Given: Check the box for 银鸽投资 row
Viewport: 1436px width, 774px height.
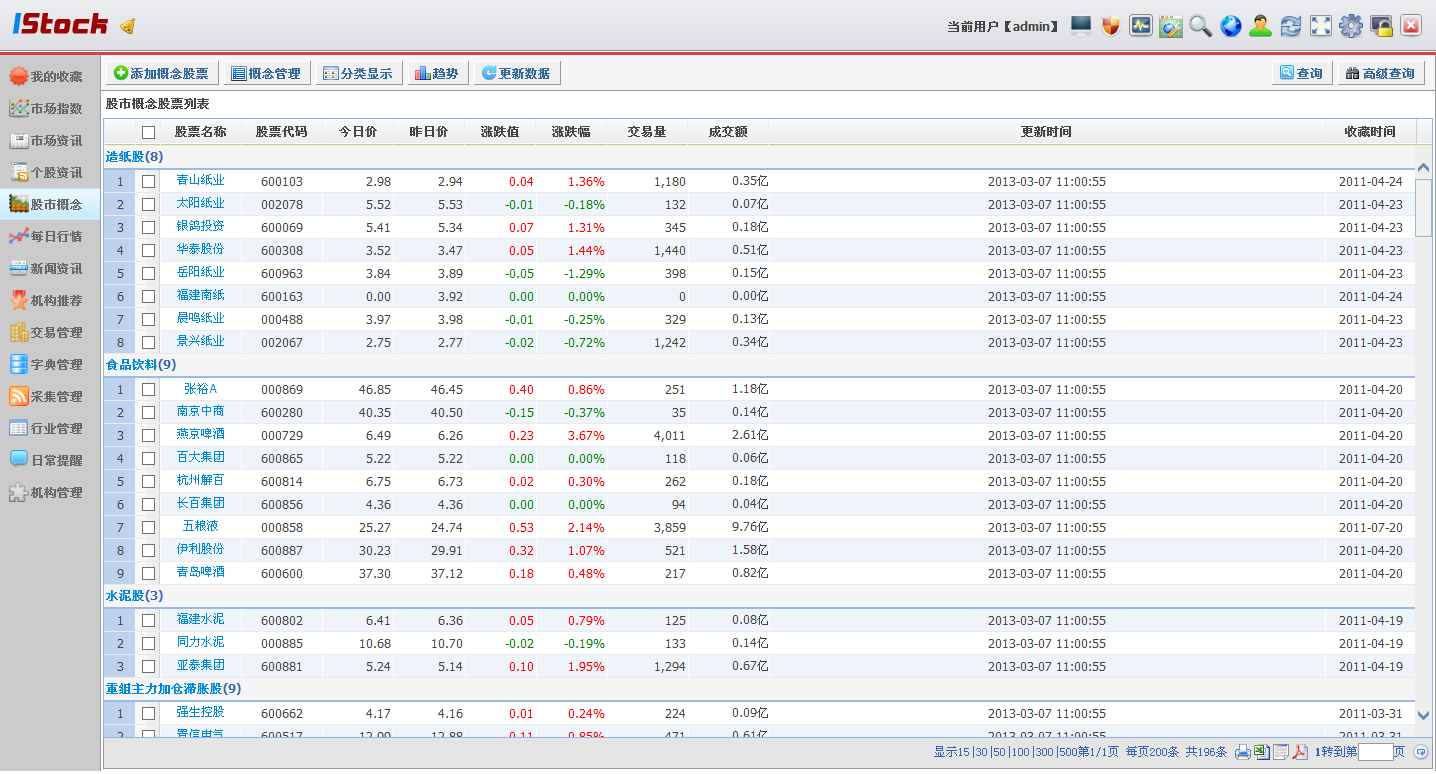Looking at the screenshot, I should [148, 228].
